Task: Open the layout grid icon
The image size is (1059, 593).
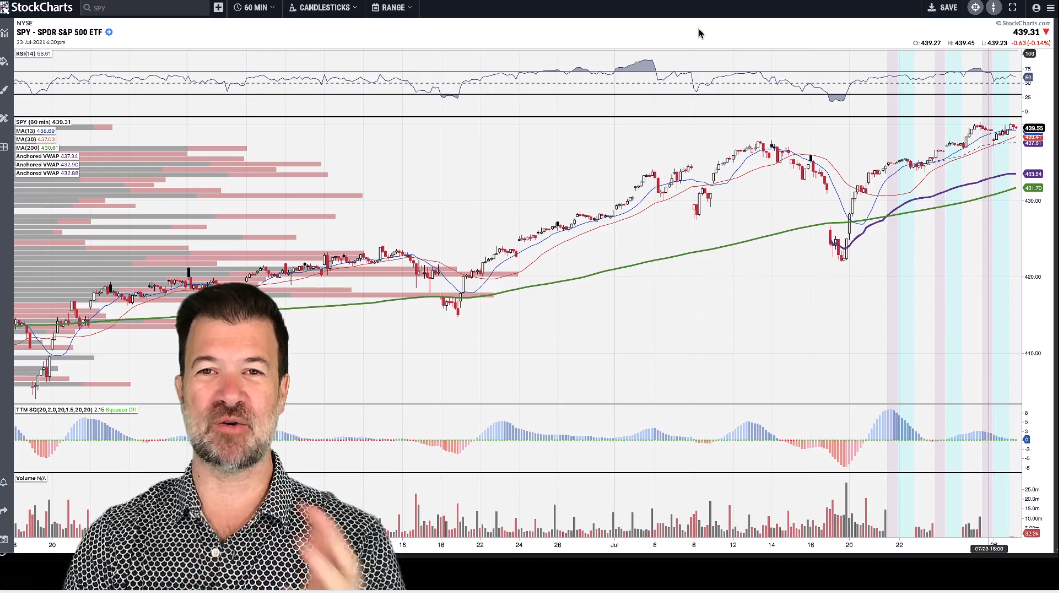Action: coord(5,147)
